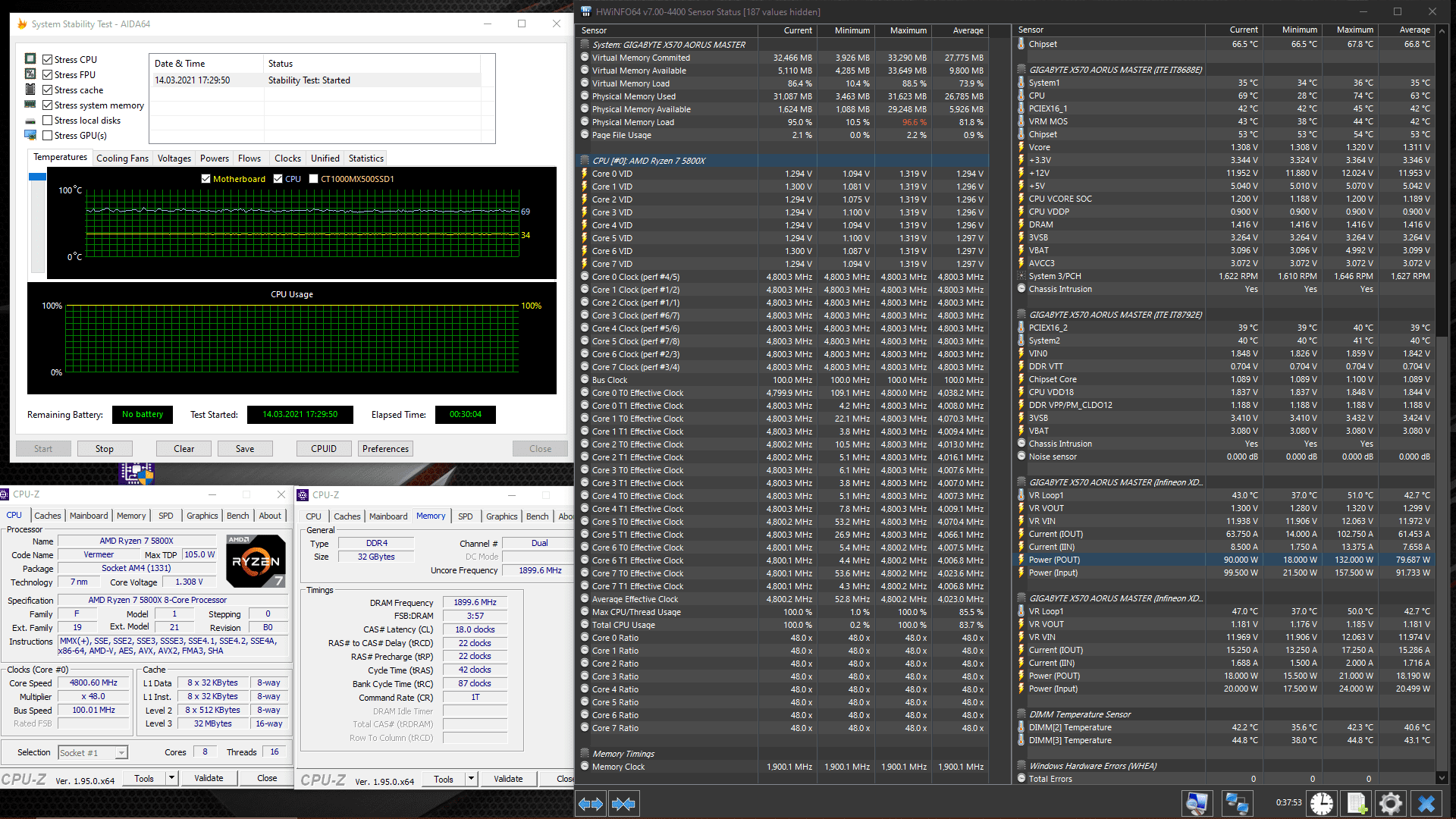Open Mainboard tab in left CPU-Z
Image resolution: width=1456 pixels, height=819 pixels.
pos(89,516)
